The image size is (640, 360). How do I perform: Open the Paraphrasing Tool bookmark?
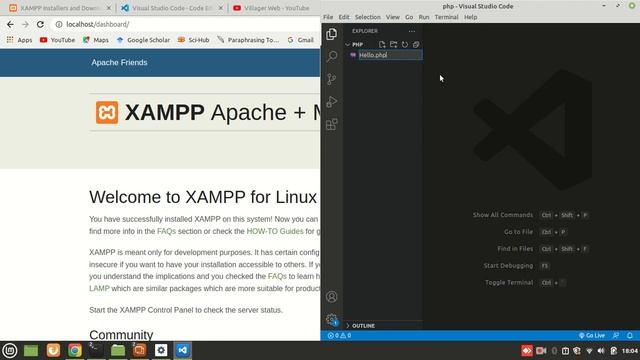248,40
